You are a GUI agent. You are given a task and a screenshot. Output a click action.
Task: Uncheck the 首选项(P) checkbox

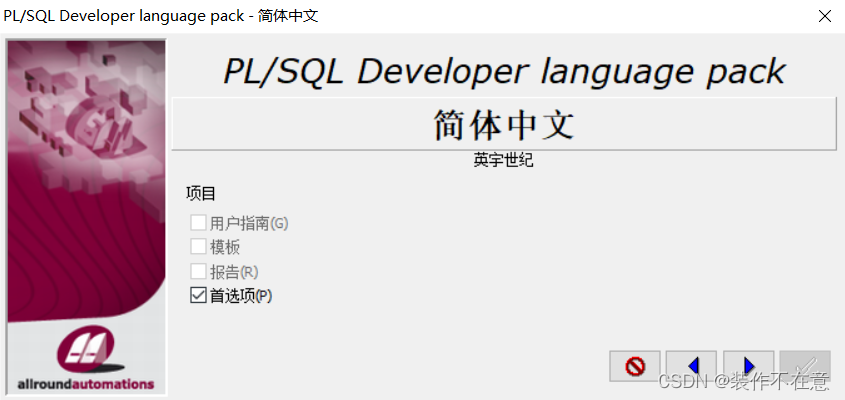click(198, 295)
